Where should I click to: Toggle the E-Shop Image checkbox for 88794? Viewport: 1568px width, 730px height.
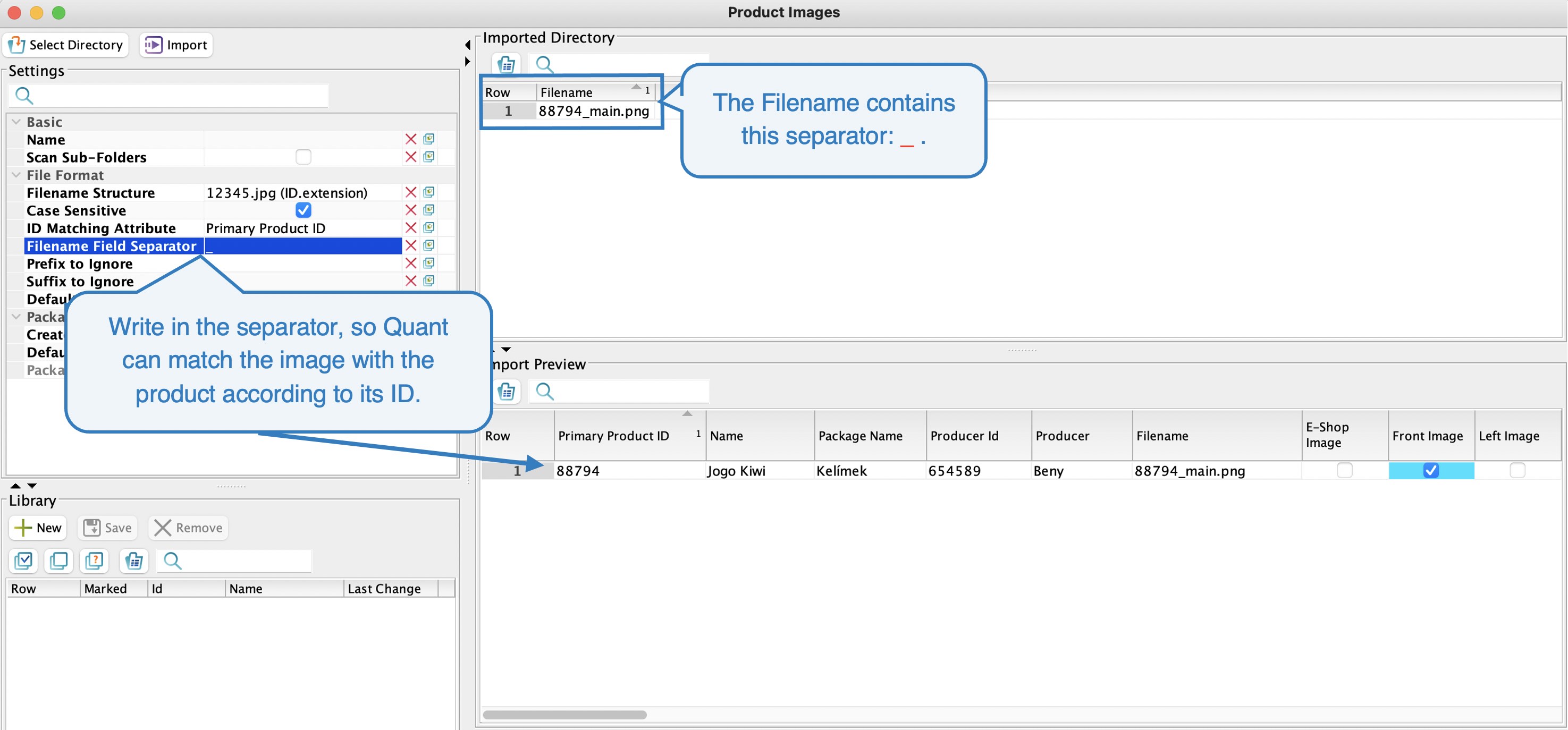(x=1345, y=470)
